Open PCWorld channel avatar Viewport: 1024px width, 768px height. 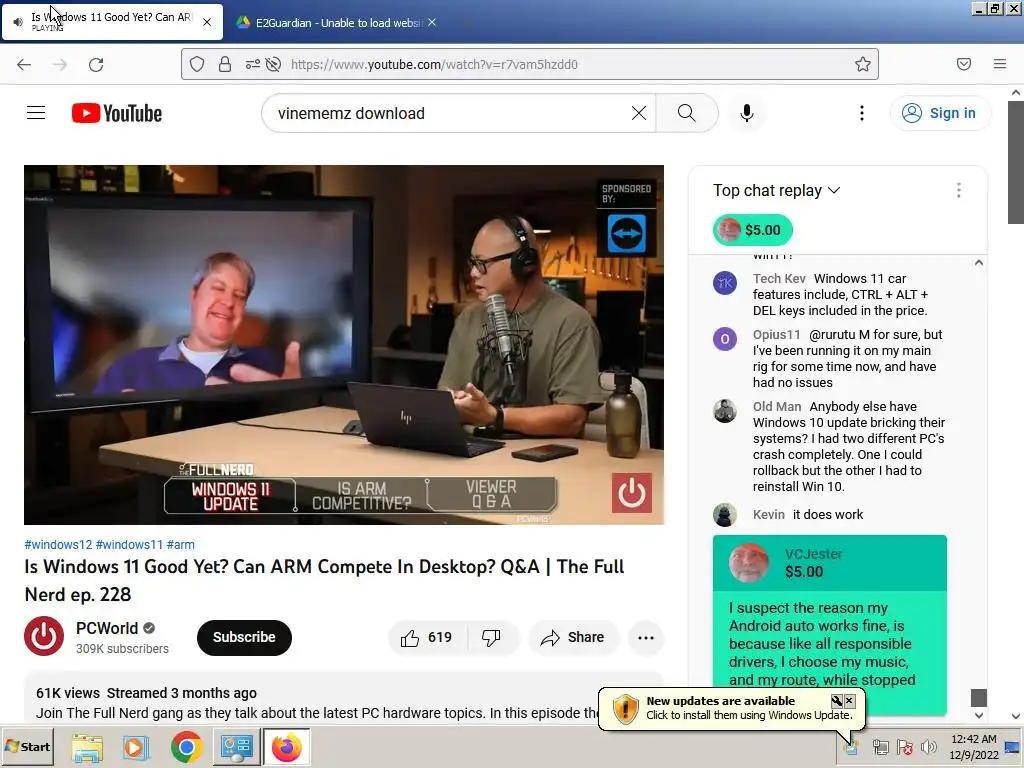44,636
